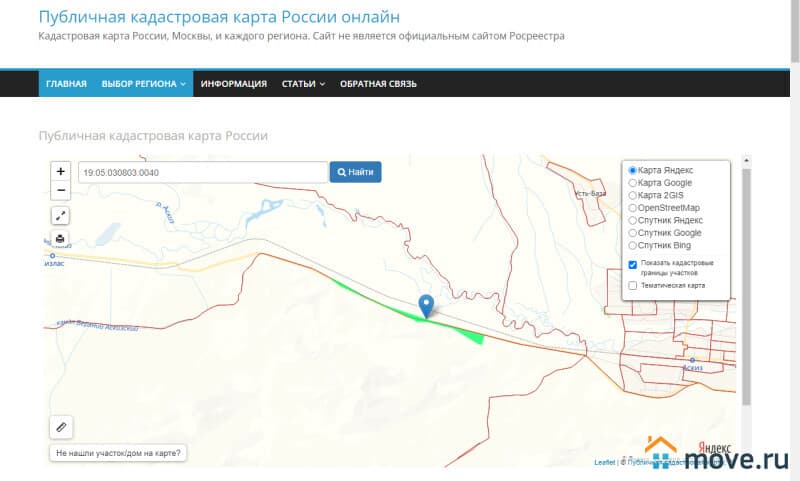
Task: Click the Аскиз town label on map
Action: point(693,368)
